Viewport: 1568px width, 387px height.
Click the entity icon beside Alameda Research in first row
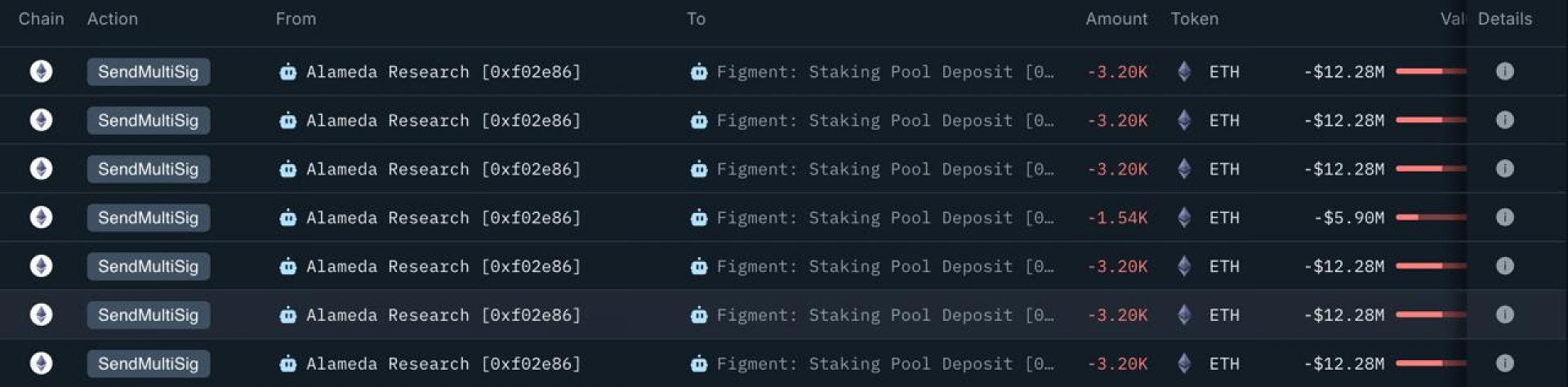click(x=287, y=72)
